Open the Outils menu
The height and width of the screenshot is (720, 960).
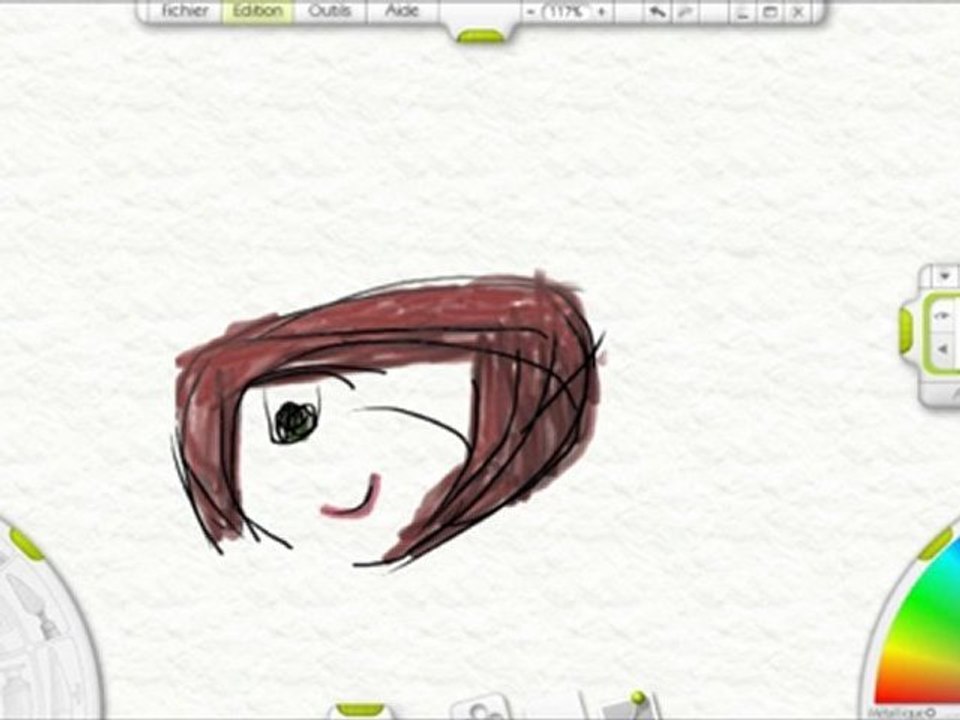329,12
